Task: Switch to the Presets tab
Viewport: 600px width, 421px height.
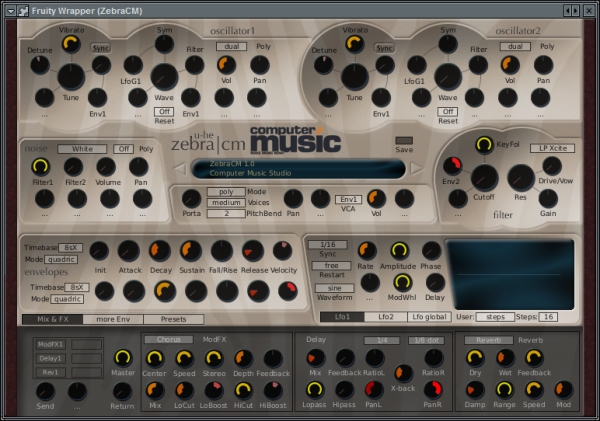Action: (174, 319)
